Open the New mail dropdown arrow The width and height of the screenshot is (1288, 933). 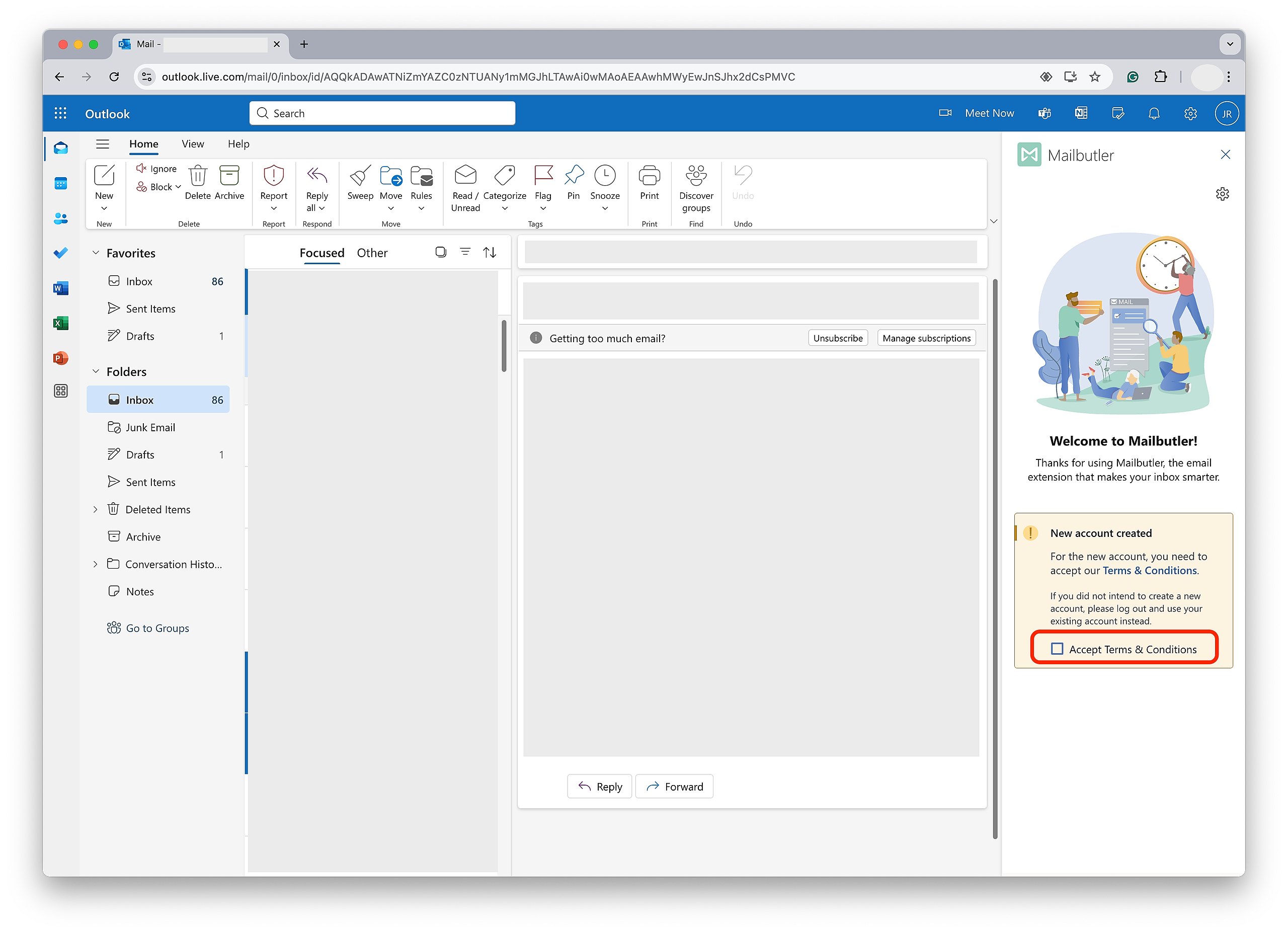[x=104, y=208]
